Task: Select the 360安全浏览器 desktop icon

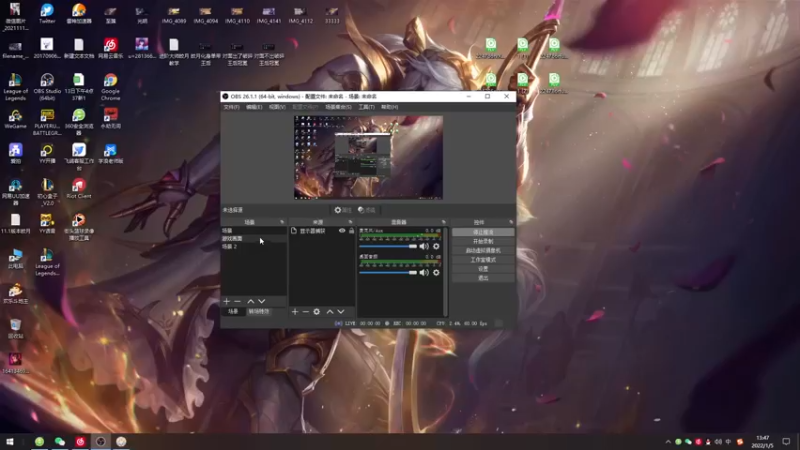Action: [79, 122]
